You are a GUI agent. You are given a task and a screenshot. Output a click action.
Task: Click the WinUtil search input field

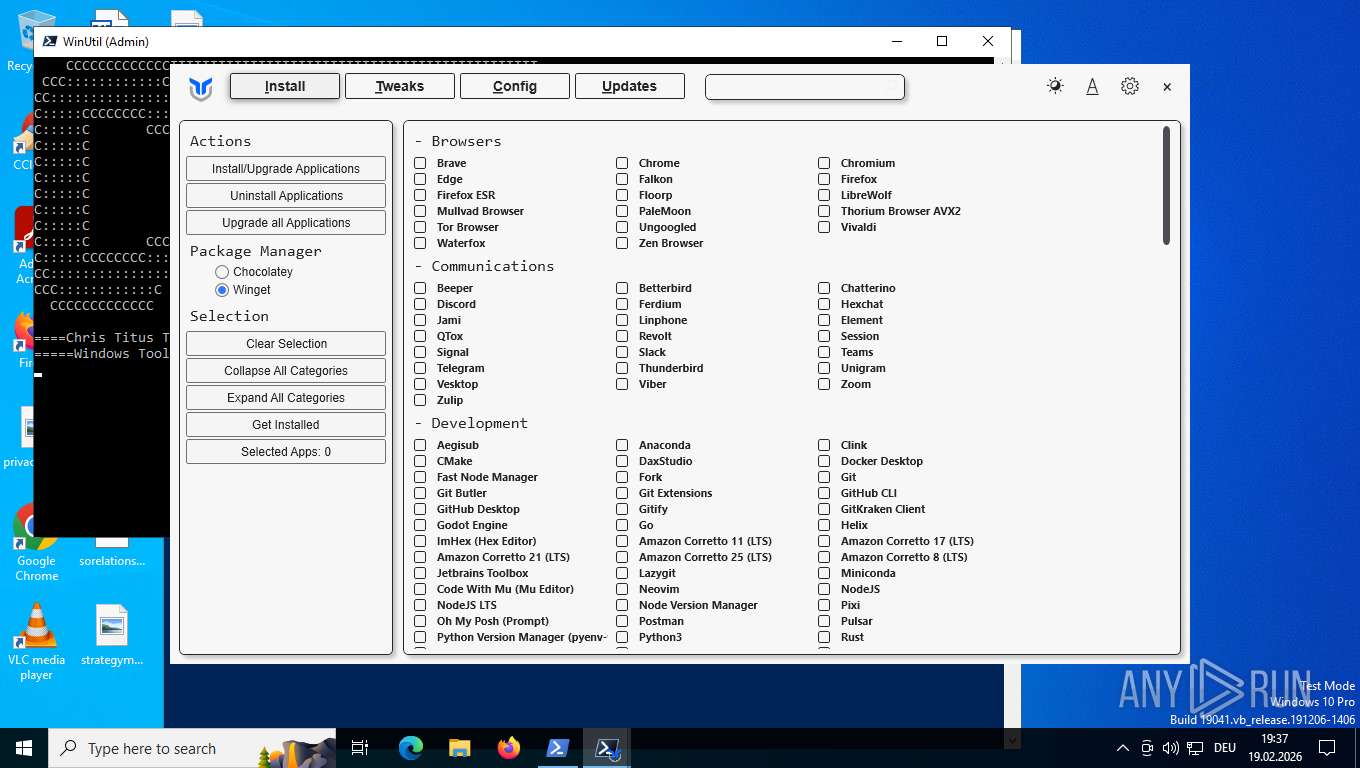[805, 87]
